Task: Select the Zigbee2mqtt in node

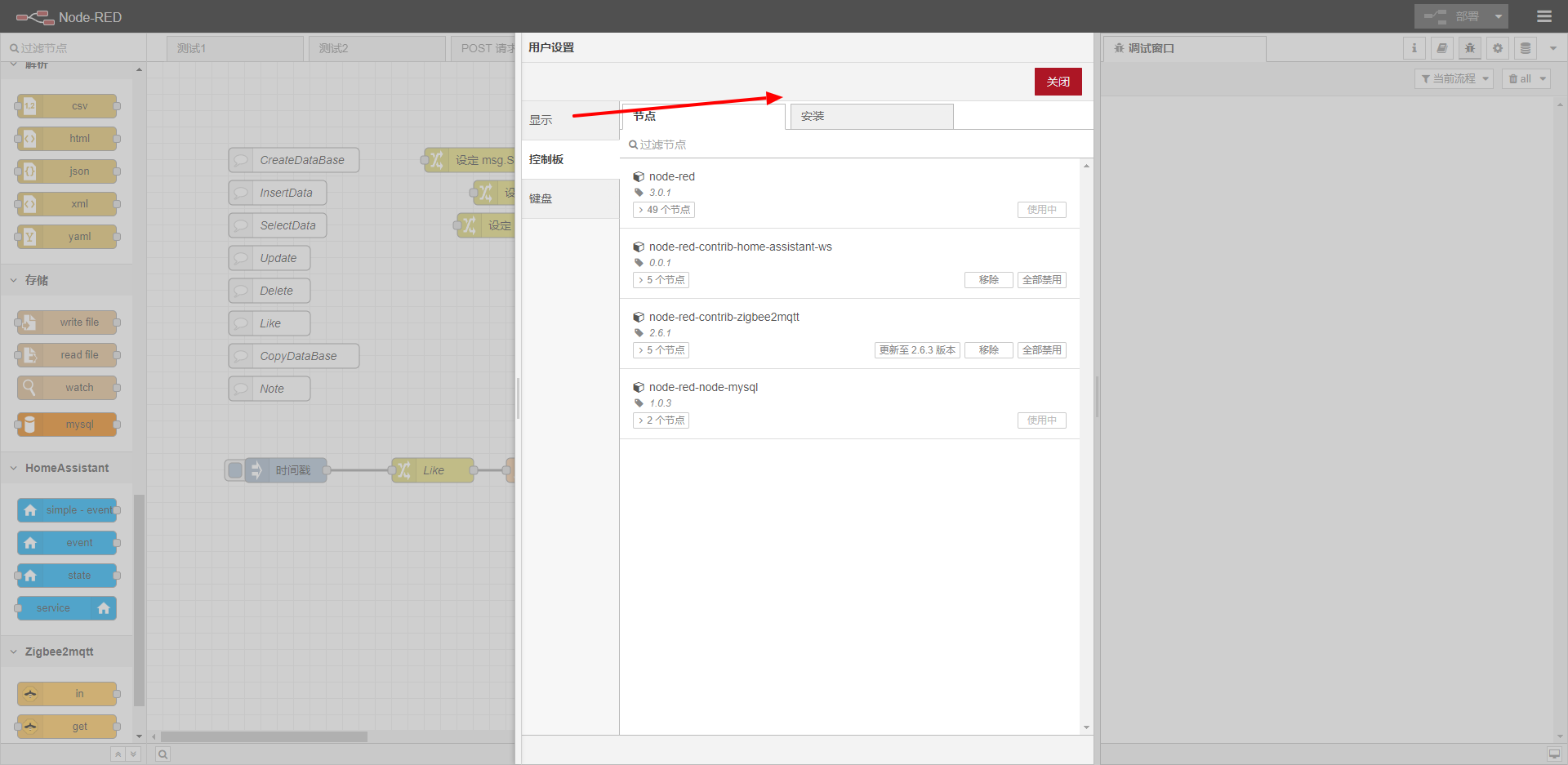Action: coord(67,694)
